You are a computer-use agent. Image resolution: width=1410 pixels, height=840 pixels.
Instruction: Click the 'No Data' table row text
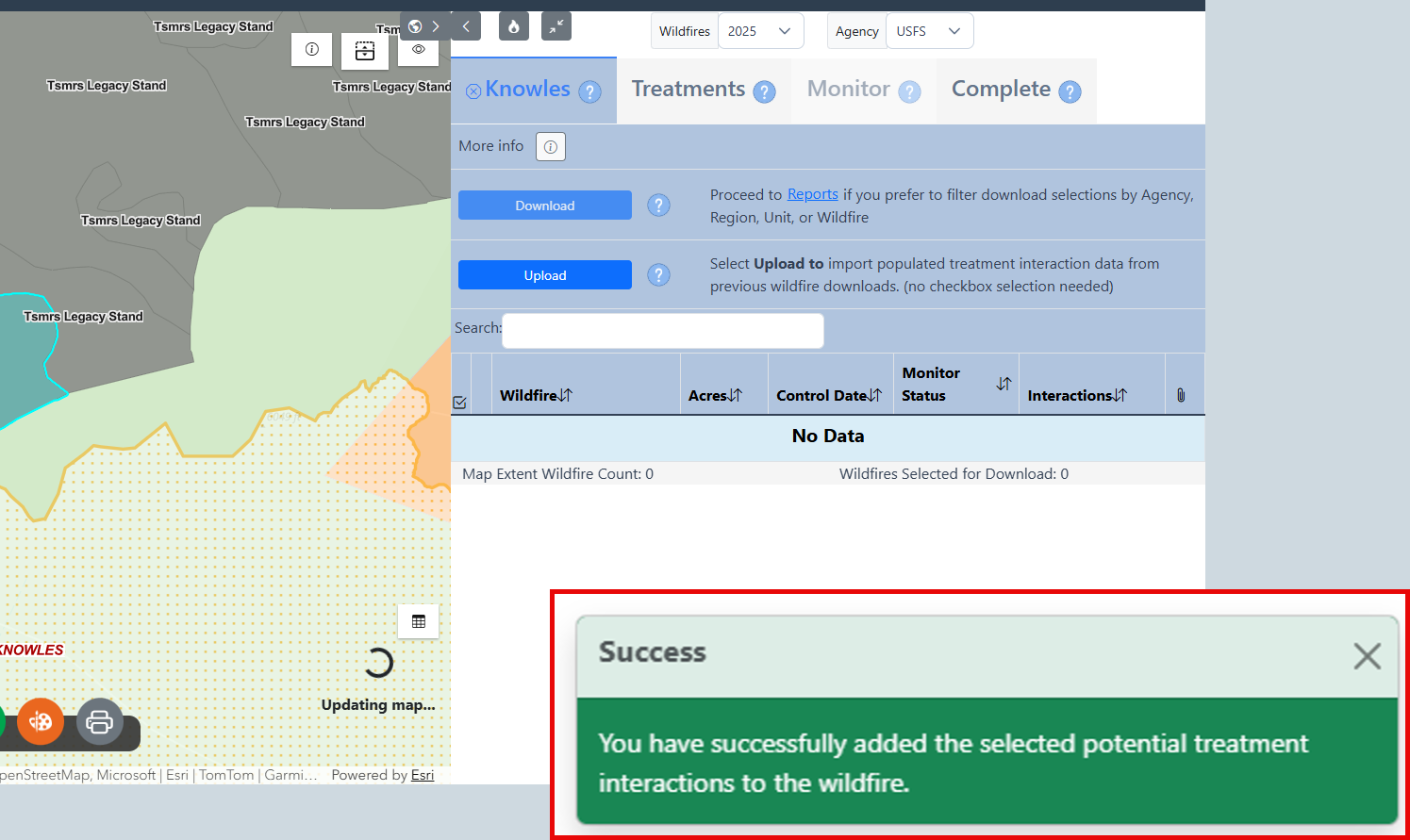tap(828, 436)
